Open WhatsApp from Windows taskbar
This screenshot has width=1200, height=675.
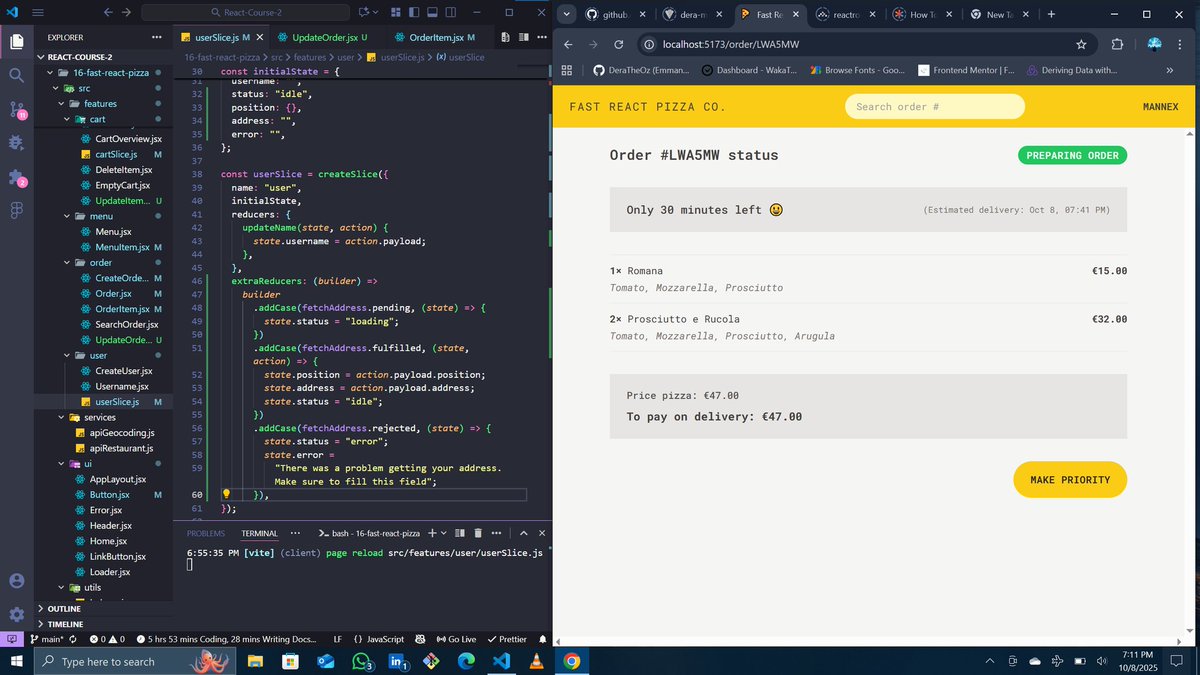363,661
